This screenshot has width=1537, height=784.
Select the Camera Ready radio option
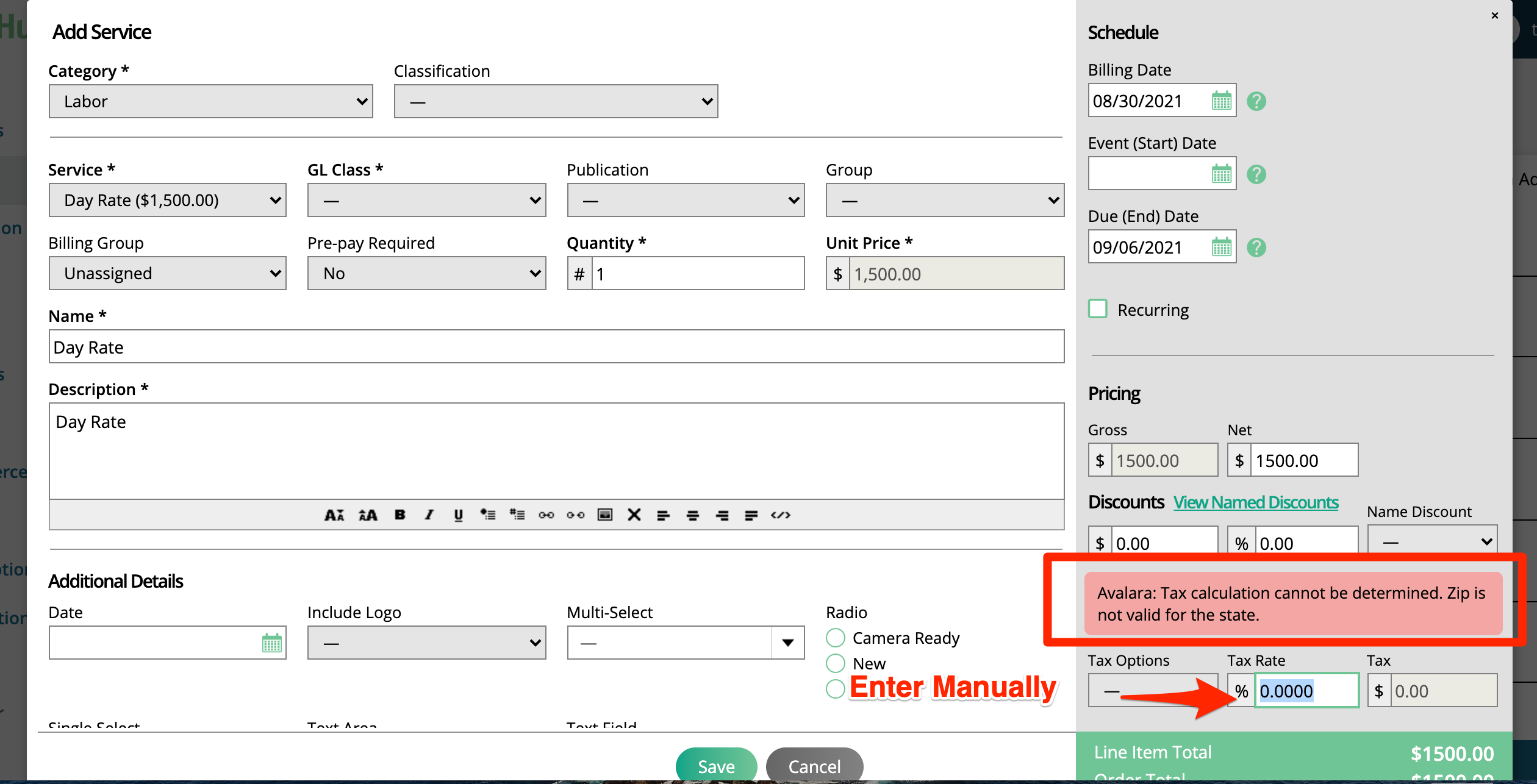pos(836,638)
